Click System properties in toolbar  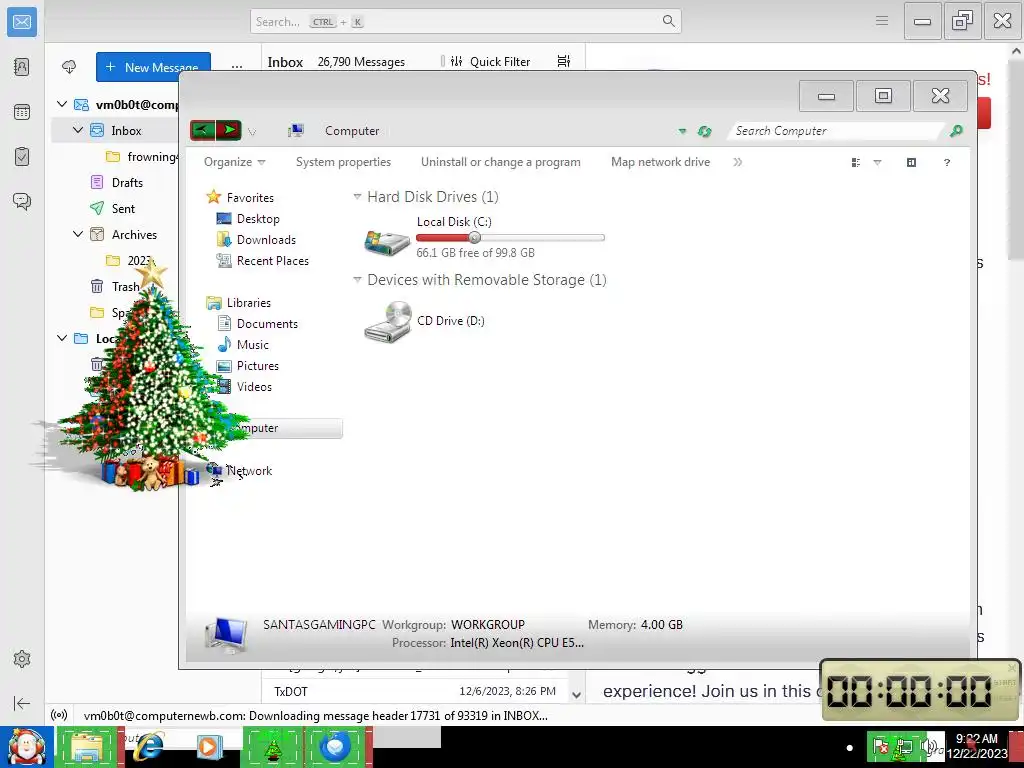[343, 162]
